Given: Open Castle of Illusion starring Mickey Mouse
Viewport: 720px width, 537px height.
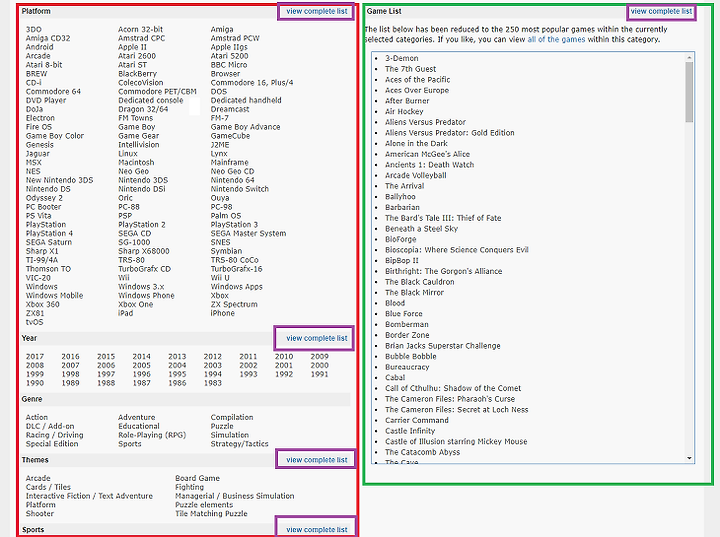Looking at the screenshot, I should (x=456, y=441).
